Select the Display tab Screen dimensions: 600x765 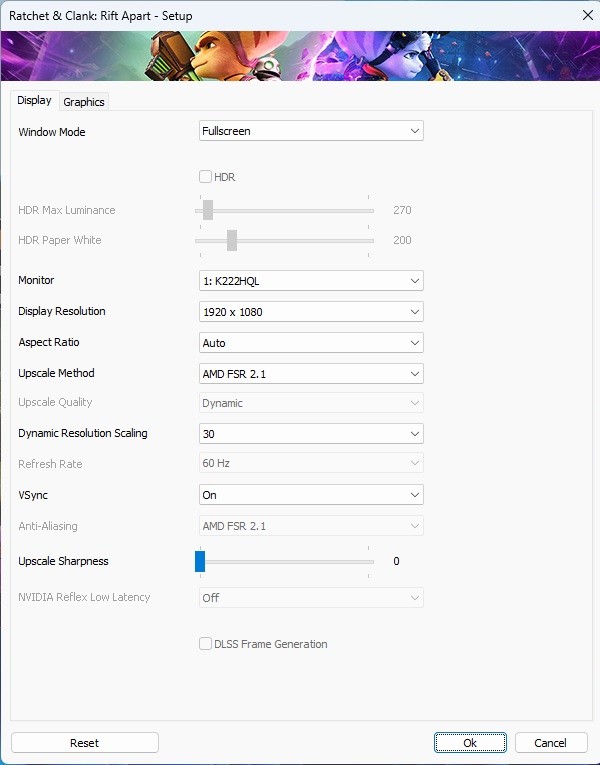34,100
